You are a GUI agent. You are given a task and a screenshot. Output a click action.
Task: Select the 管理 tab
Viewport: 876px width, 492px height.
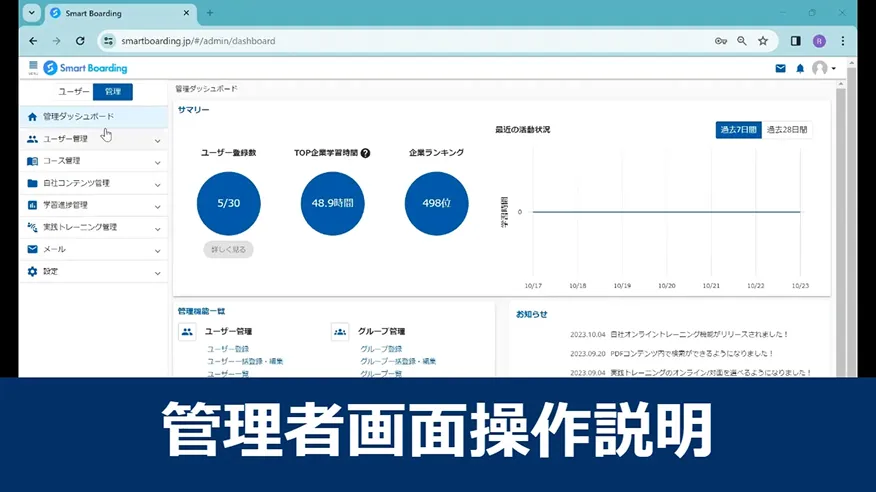(x=113, y=92)
